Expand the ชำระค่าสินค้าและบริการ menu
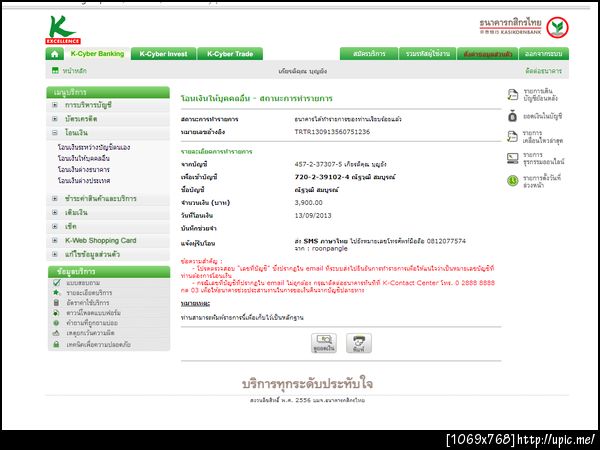 point(55,199)
